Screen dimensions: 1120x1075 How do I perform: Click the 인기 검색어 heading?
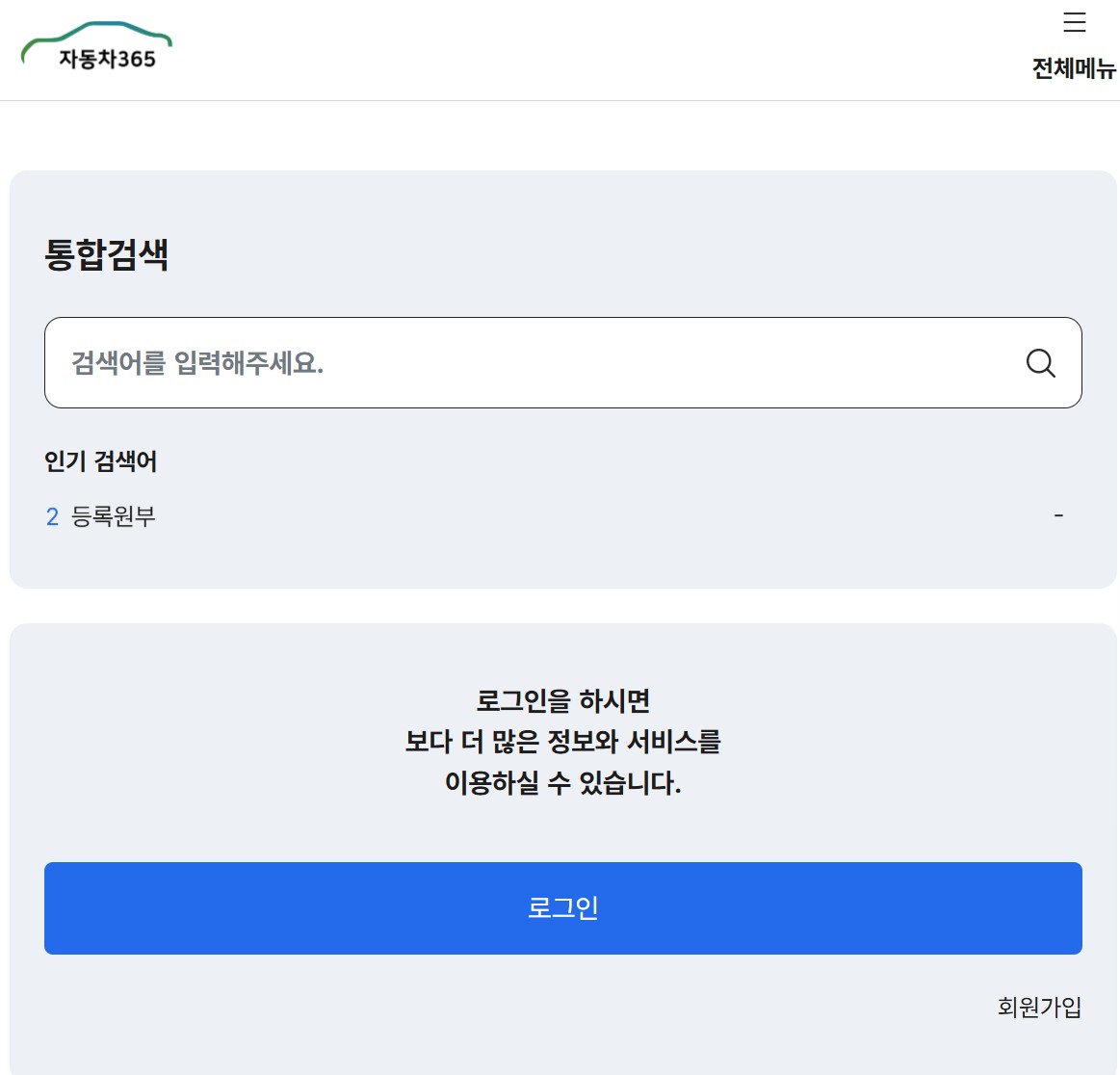[100, 461]
